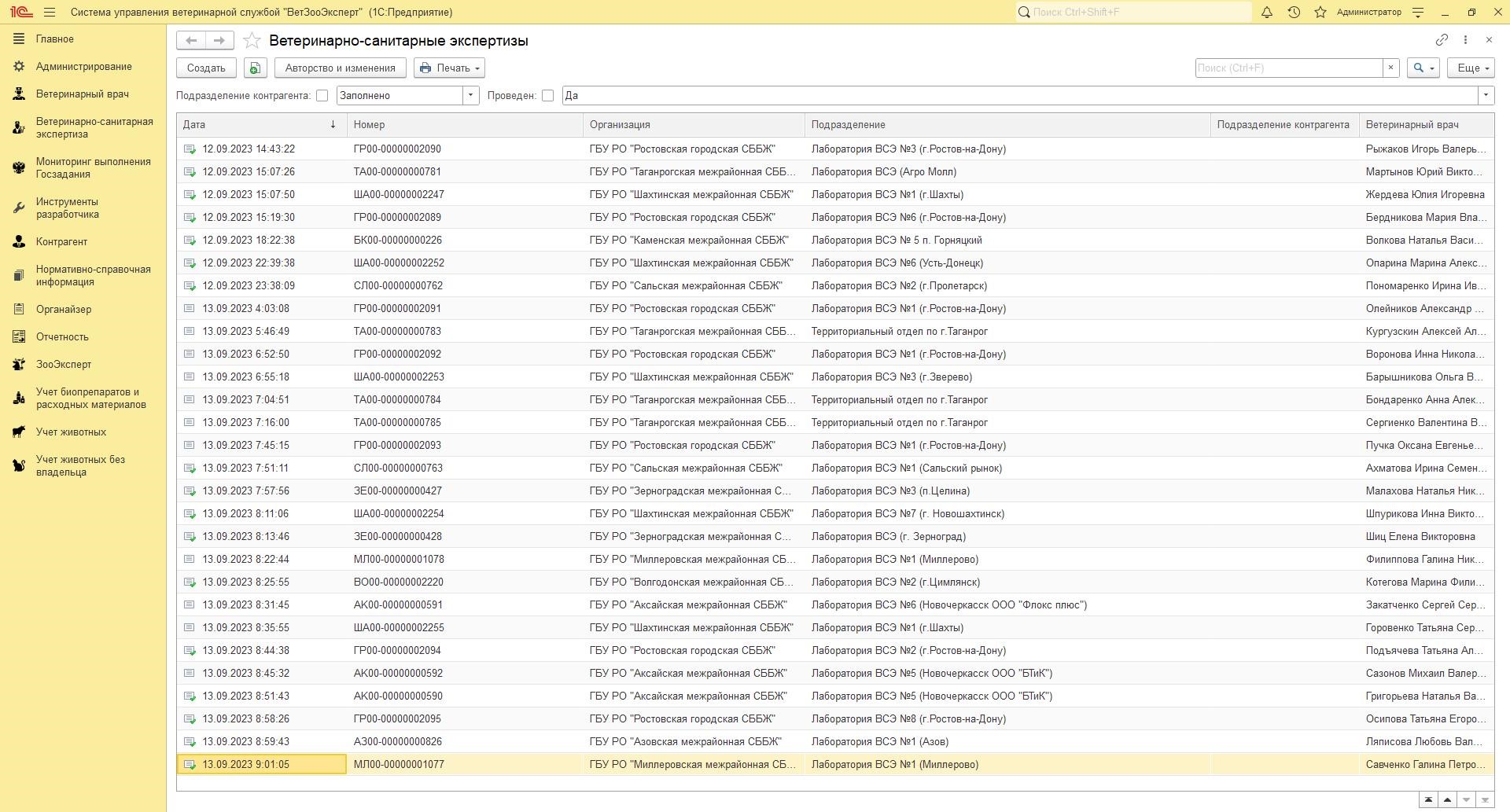The height and width of the screenshot is (812, 1510).
Task: Add this list to favorites star
Action: tap(252, 40)
